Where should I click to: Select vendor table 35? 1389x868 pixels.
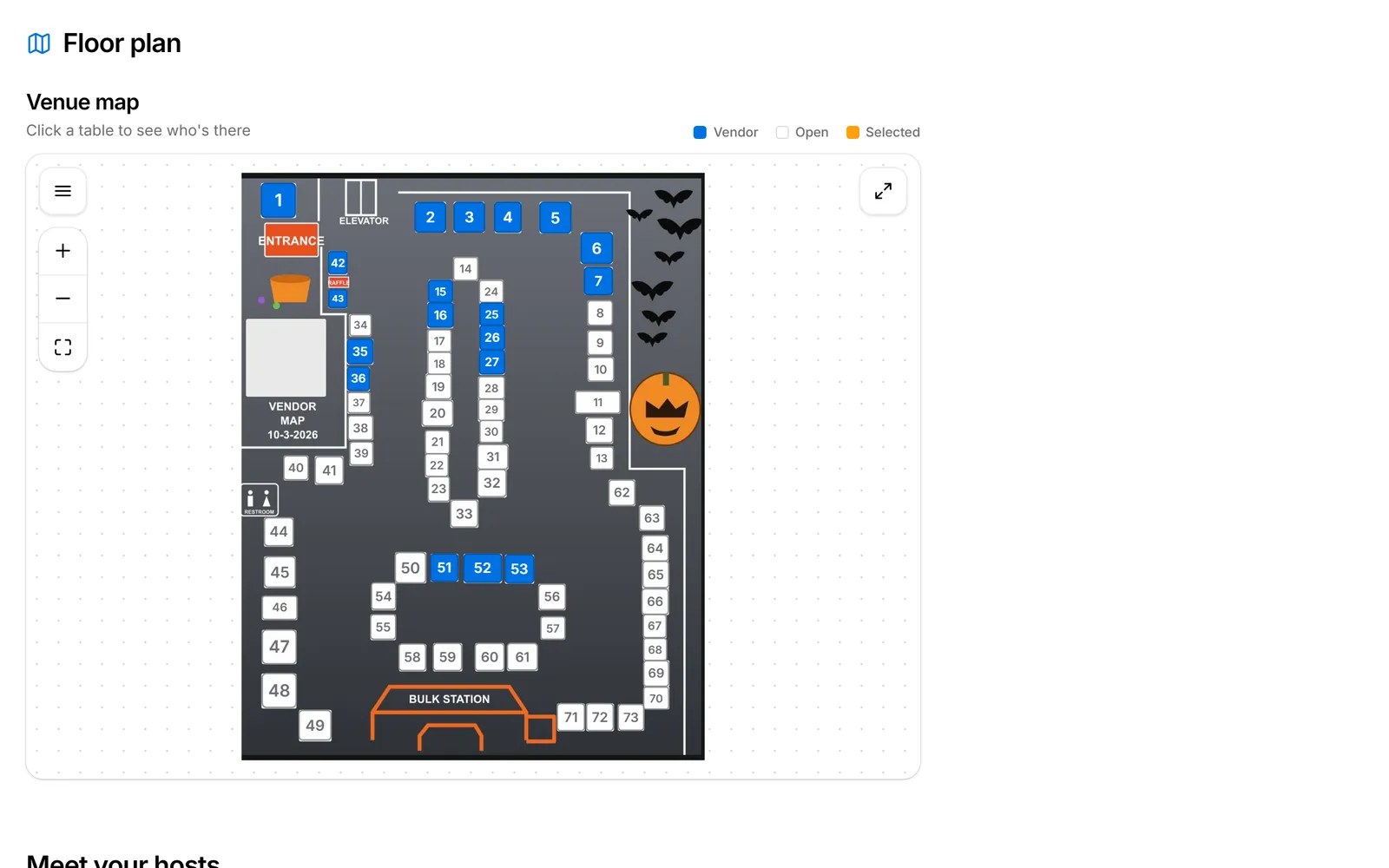pos(359,352)
